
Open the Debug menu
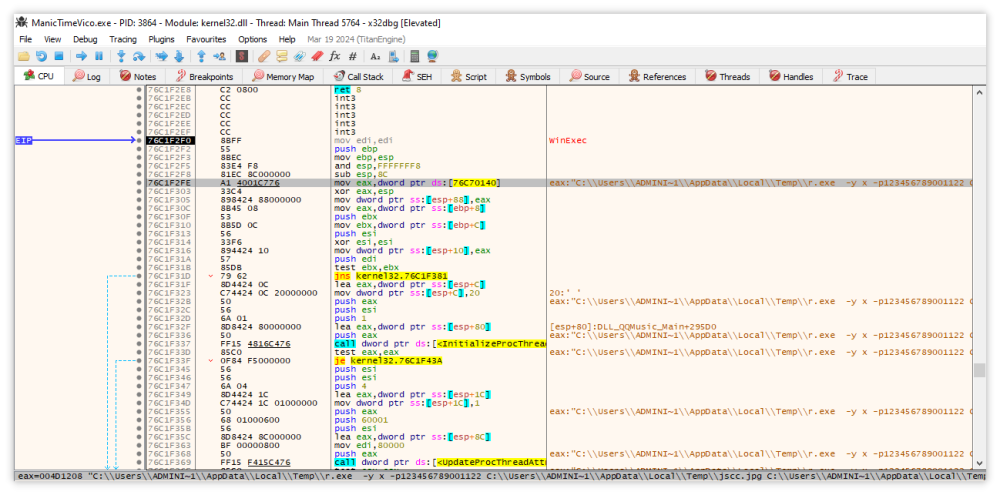click(x=85, y=39)
